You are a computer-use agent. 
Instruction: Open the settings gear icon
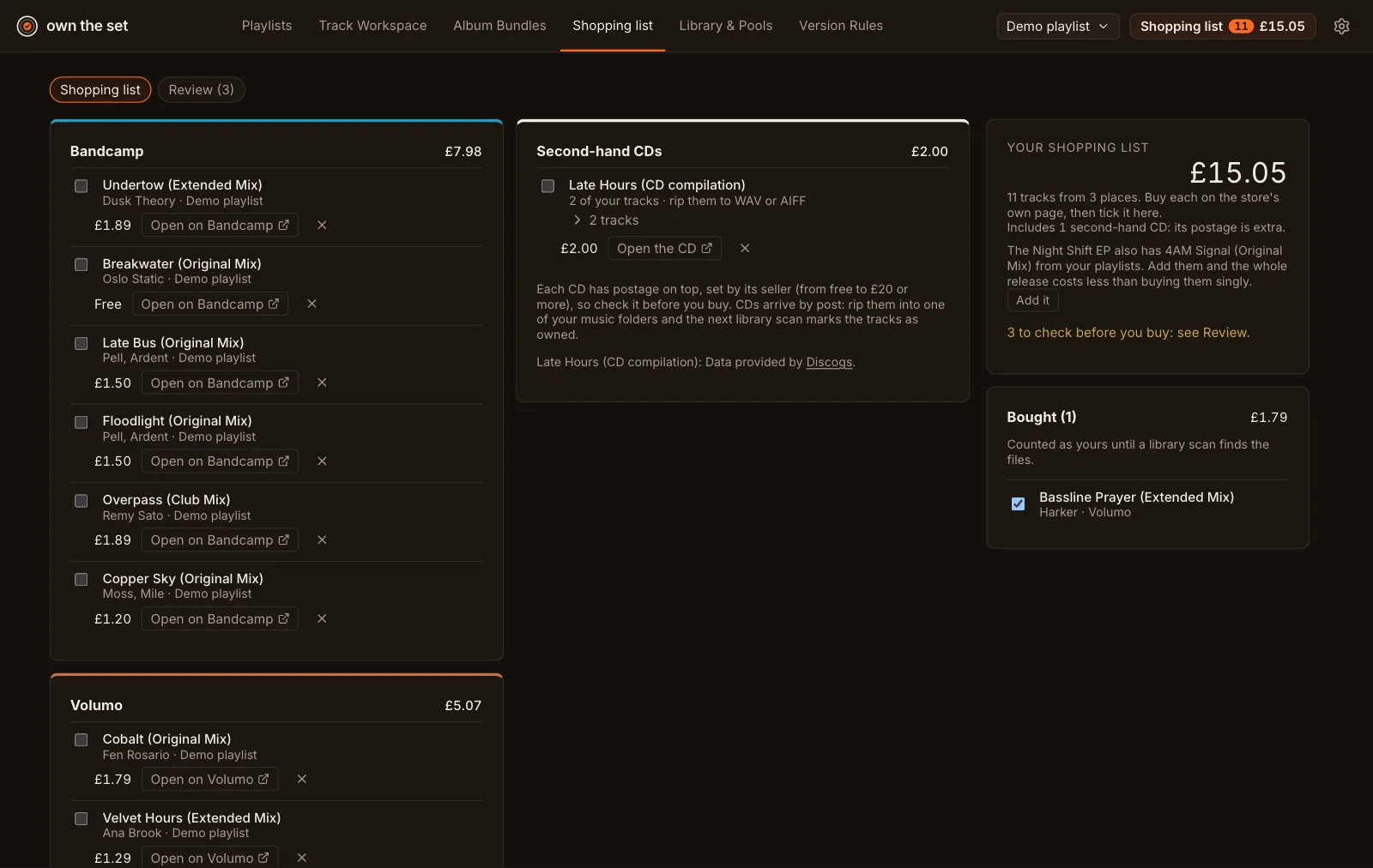tap(1341, 27)
